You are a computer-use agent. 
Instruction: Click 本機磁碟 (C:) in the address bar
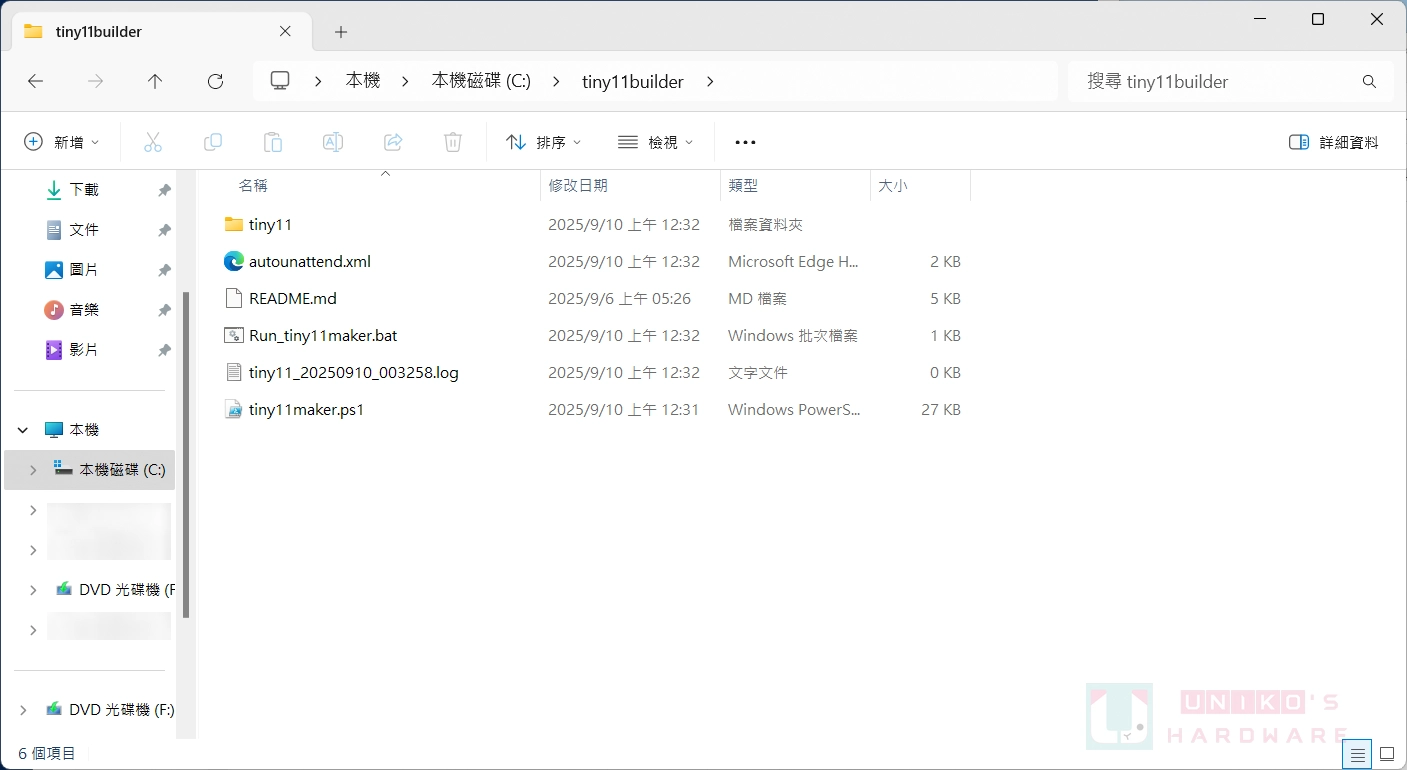(481, 81)
